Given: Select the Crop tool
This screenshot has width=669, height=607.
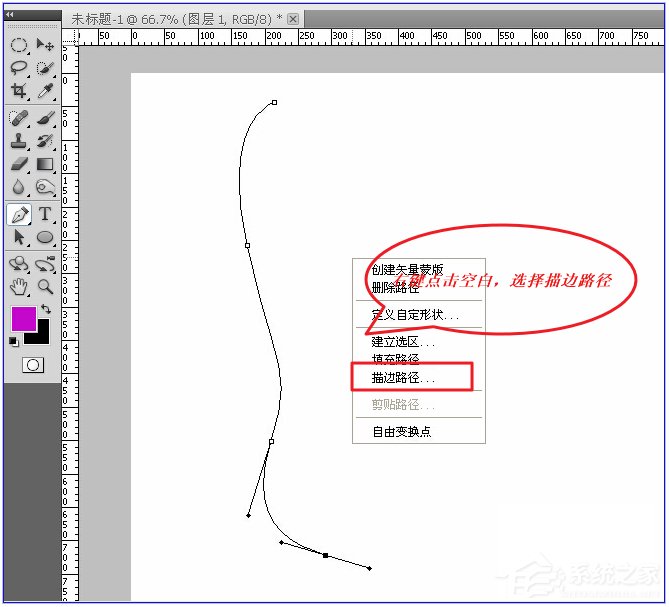Looking at the screenshot, I should click(x=18, y=90).
